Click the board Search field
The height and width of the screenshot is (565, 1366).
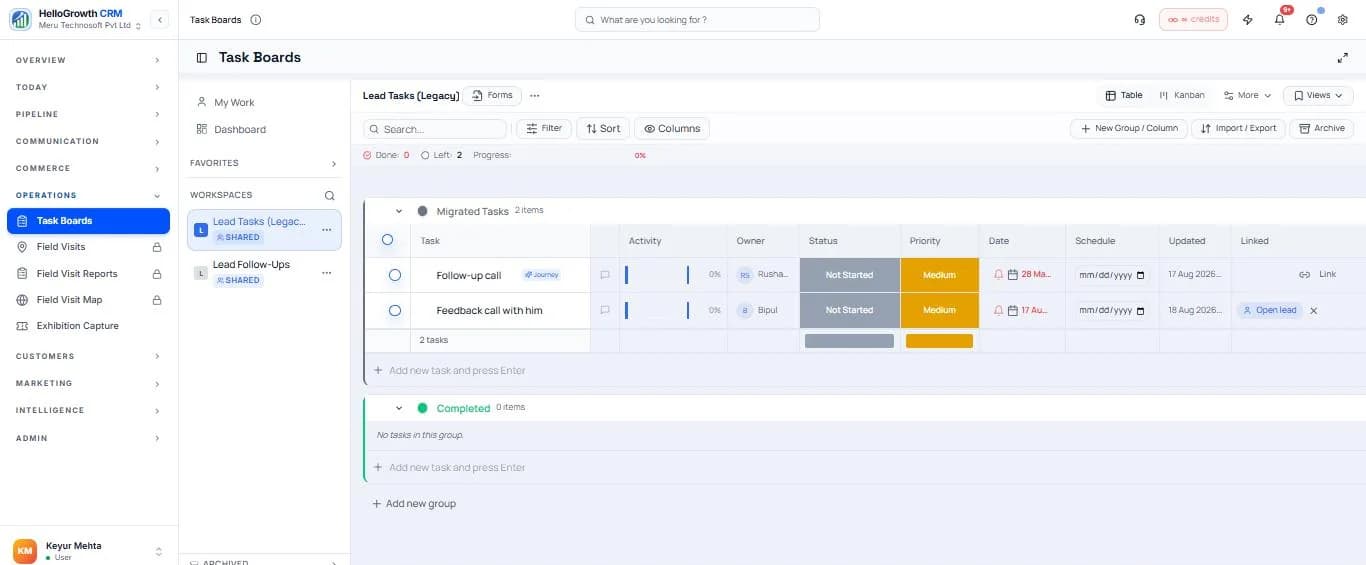[435, 129]
